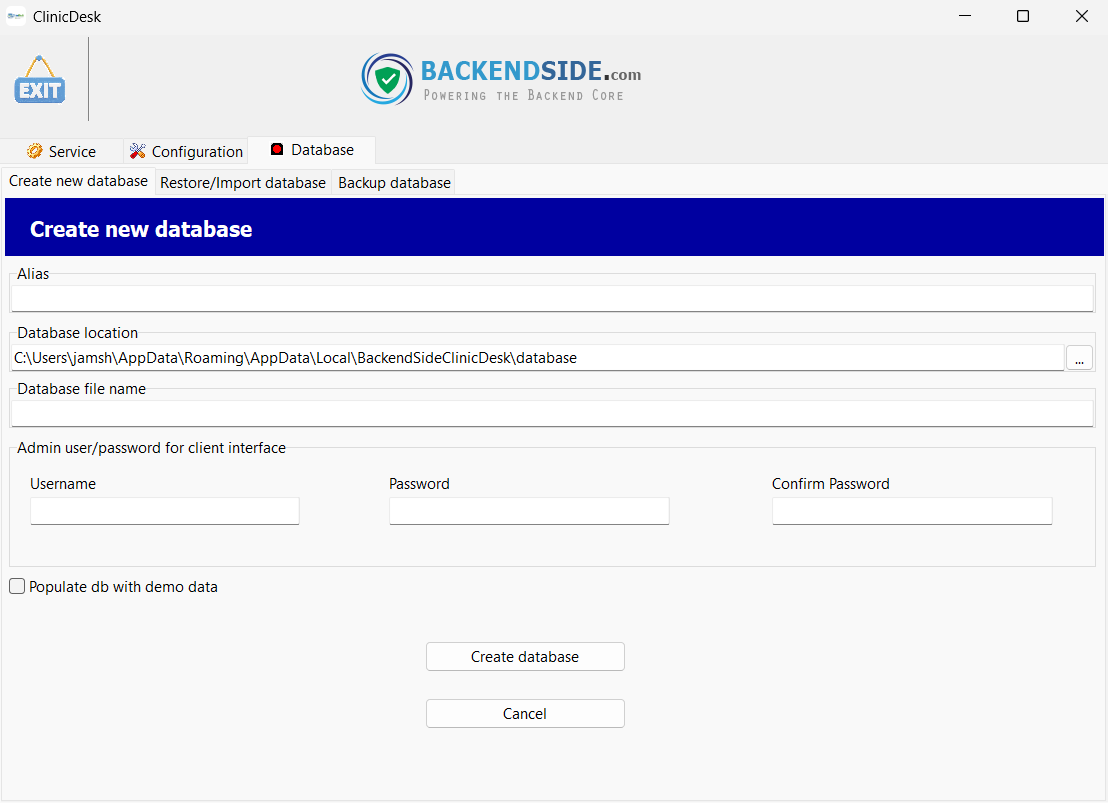Click the Cancel button

pos(525,713)
